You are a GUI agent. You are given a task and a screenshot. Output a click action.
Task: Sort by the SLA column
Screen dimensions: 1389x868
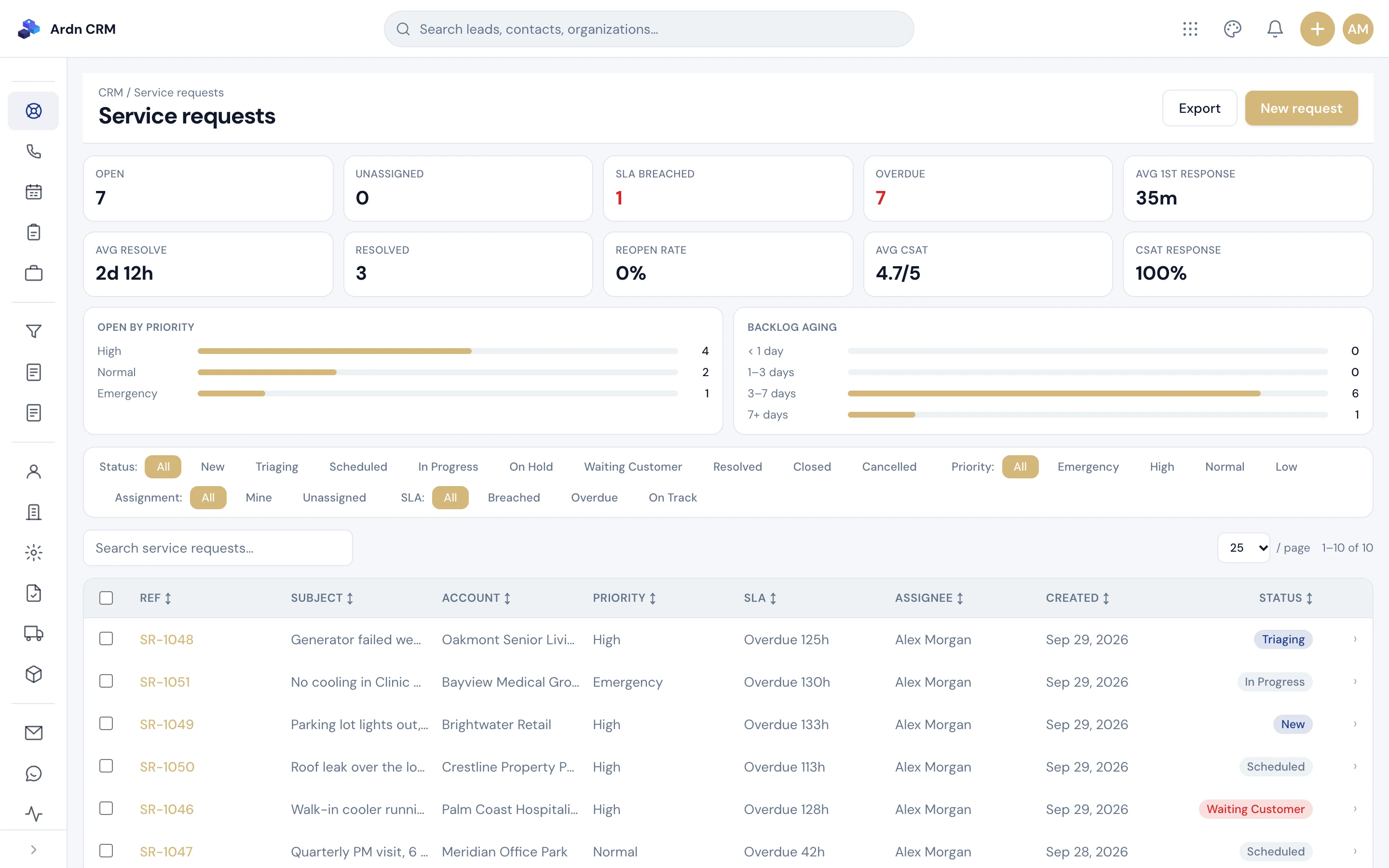(x=760, y=598)
